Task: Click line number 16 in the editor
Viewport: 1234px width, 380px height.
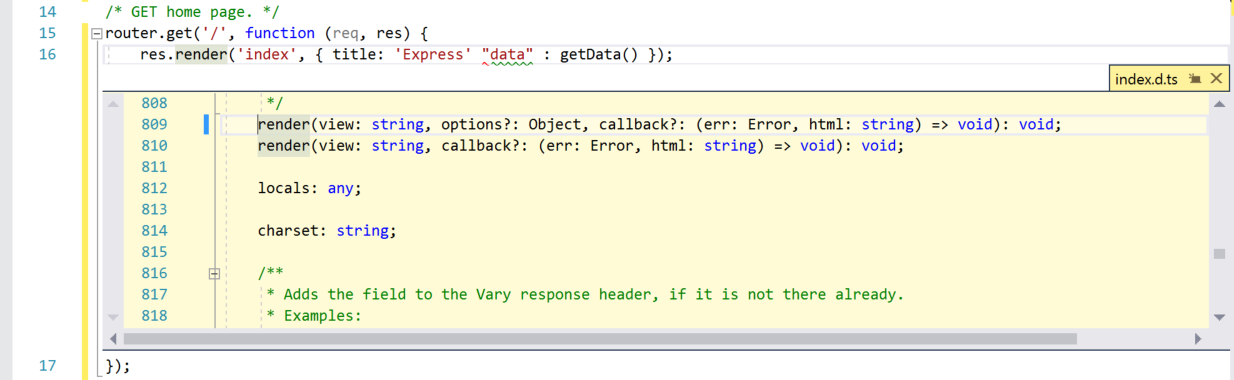Action: [47, 54]
